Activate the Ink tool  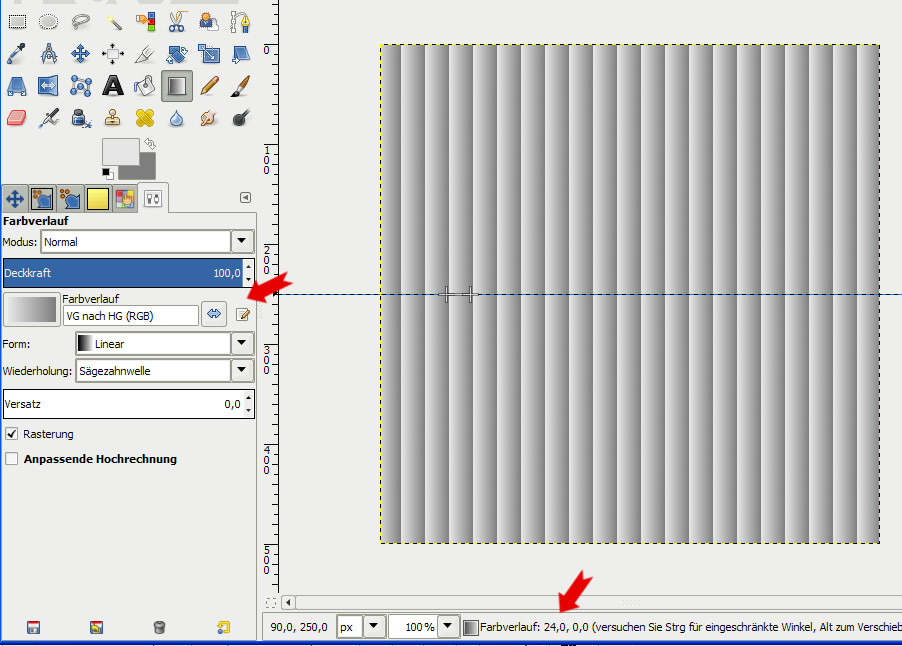click(81, 119)
